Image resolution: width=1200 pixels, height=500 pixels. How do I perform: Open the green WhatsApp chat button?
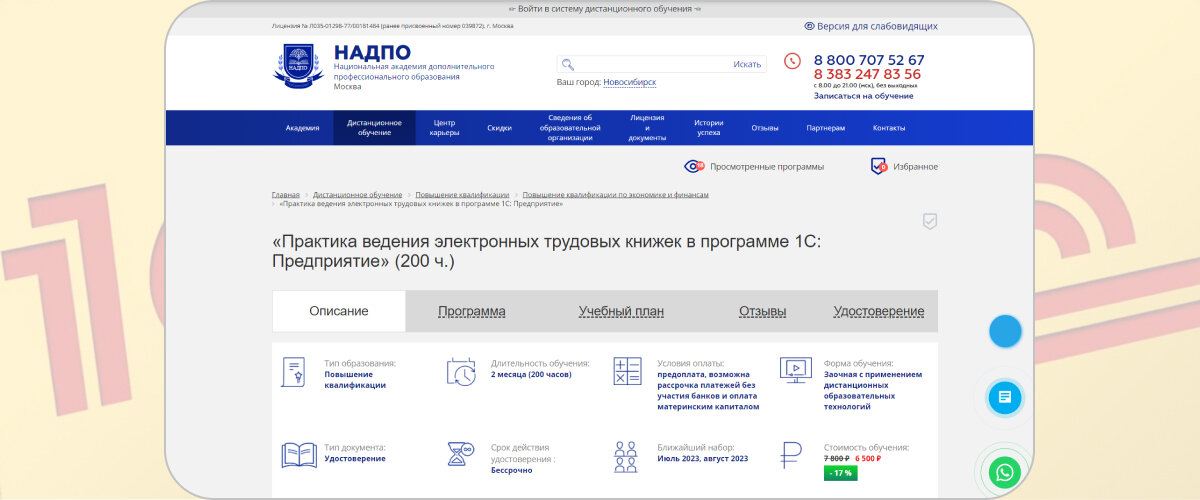(x=1005, y=471)
